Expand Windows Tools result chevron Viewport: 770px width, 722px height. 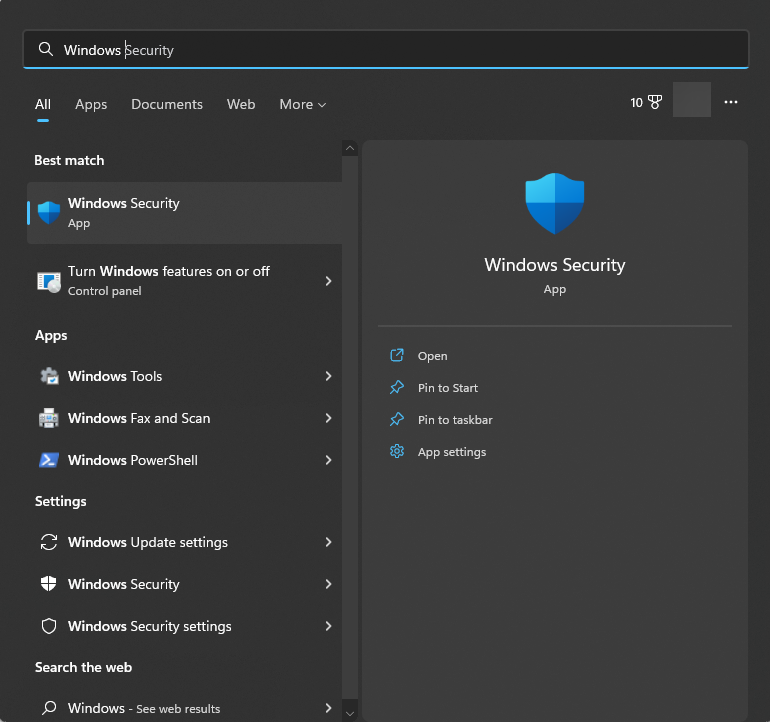[328, 376]
